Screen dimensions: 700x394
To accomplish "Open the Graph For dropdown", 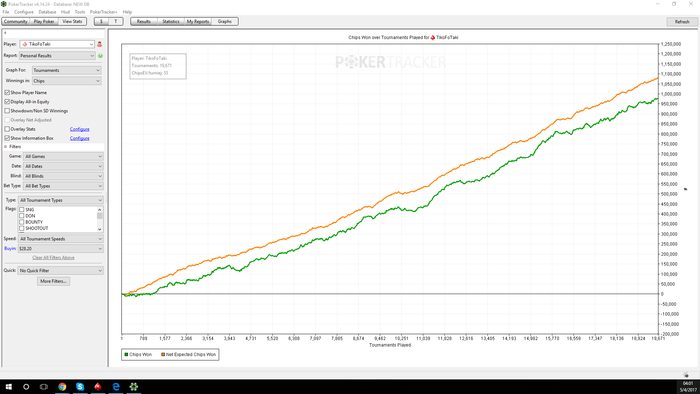I will [x=67, y=70].
